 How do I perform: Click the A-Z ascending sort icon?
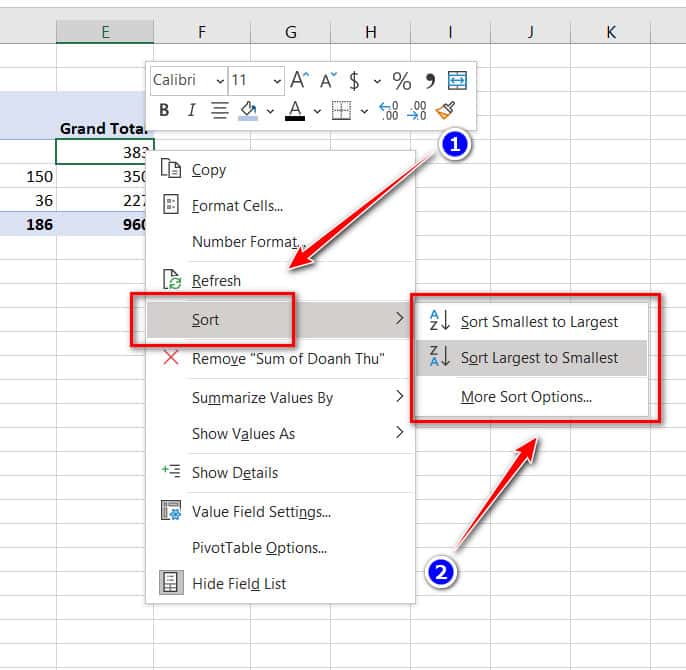pyautogui.click(x=440, y=320)
